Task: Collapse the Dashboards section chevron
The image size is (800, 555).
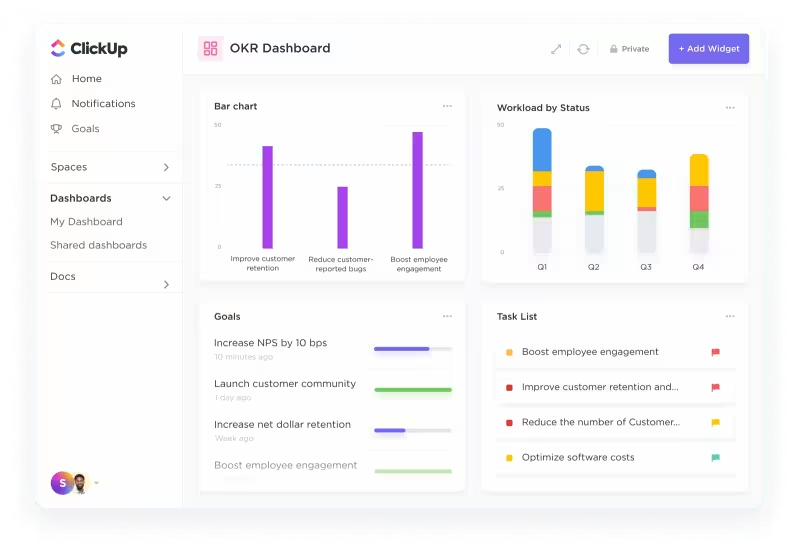Action: click(166, 198)
